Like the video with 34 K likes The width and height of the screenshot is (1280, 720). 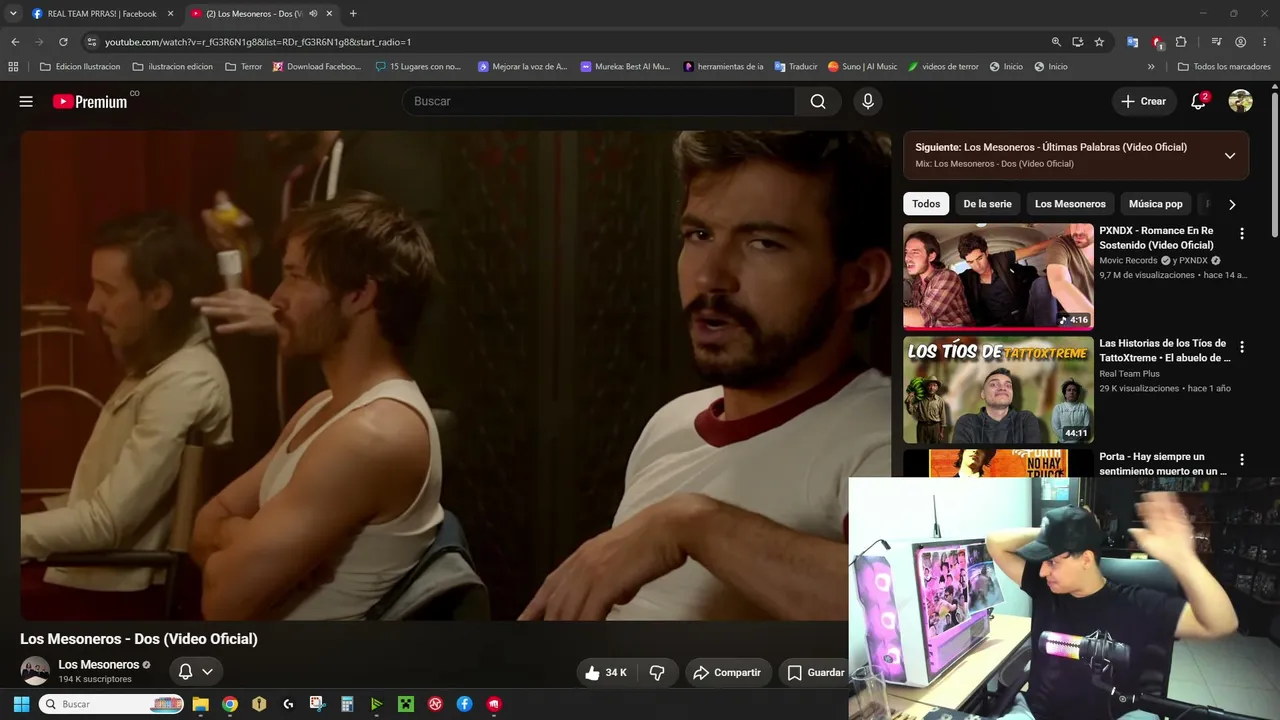[x=606, y=673]
